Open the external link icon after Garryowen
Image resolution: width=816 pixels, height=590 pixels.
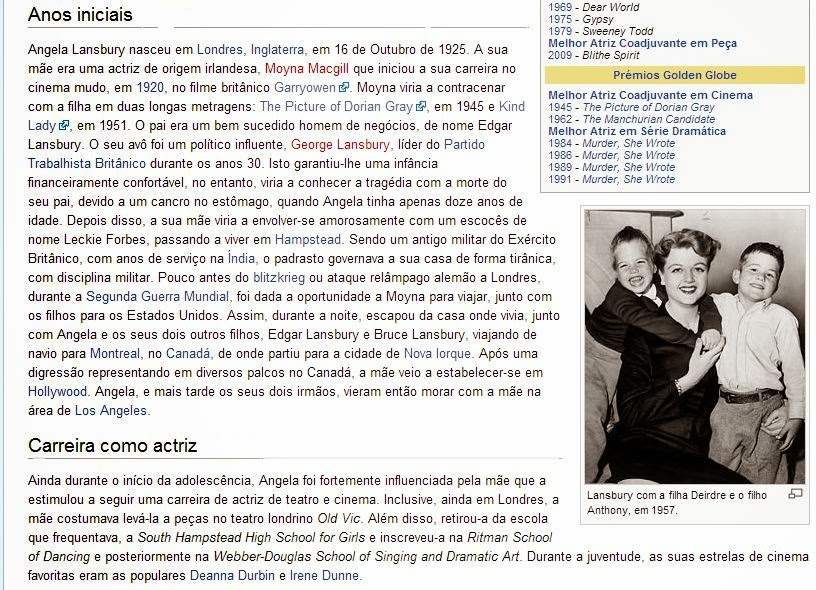(343, 87)
